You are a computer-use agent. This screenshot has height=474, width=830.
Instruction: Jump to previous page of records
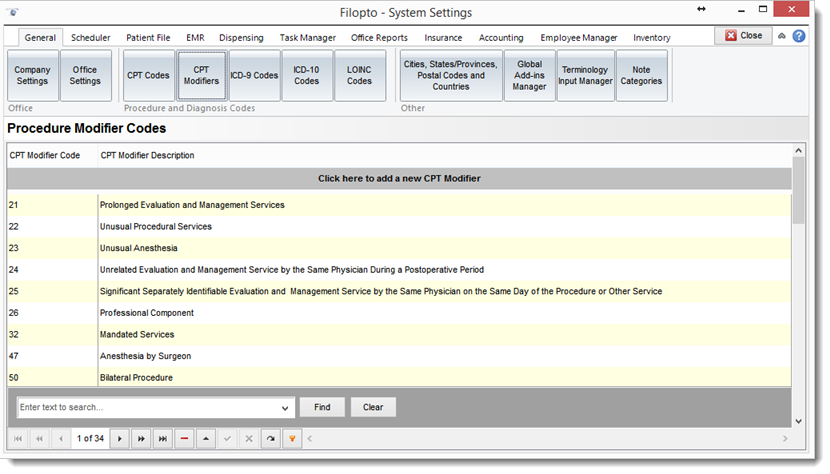coord(39,439)
